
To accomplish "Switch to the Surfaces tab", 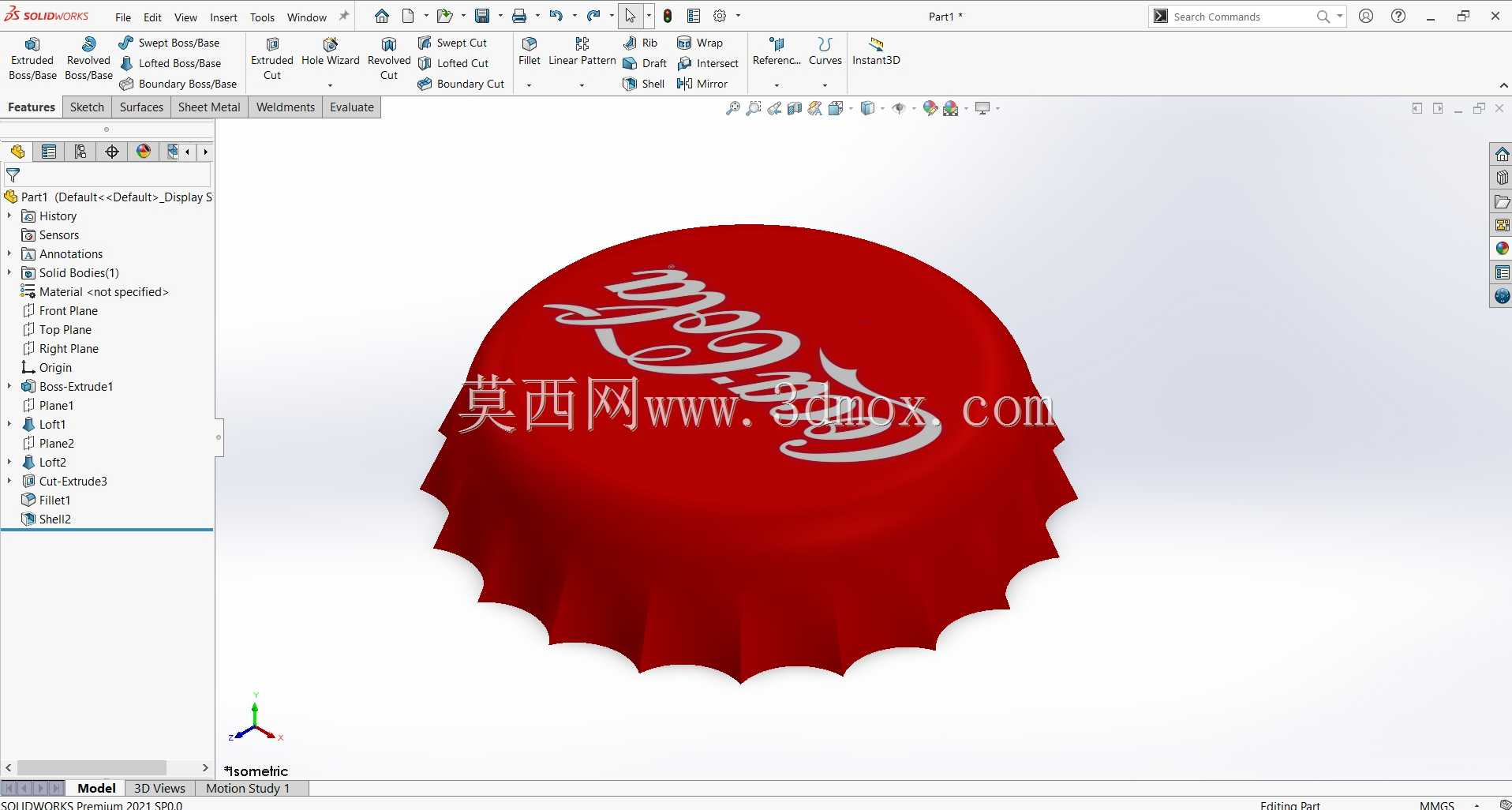I will tap(141, 107).
